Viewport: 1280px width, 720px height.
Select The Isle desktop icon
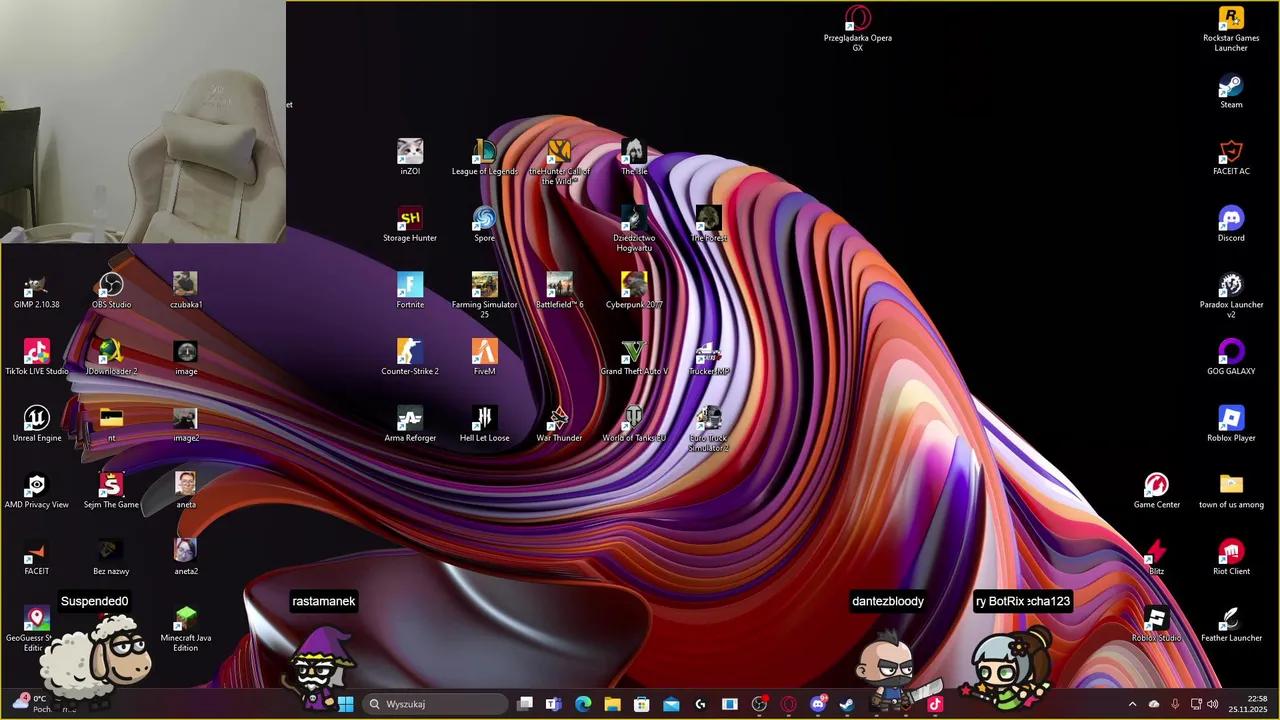pyautogui.click(x=634, y=157)
